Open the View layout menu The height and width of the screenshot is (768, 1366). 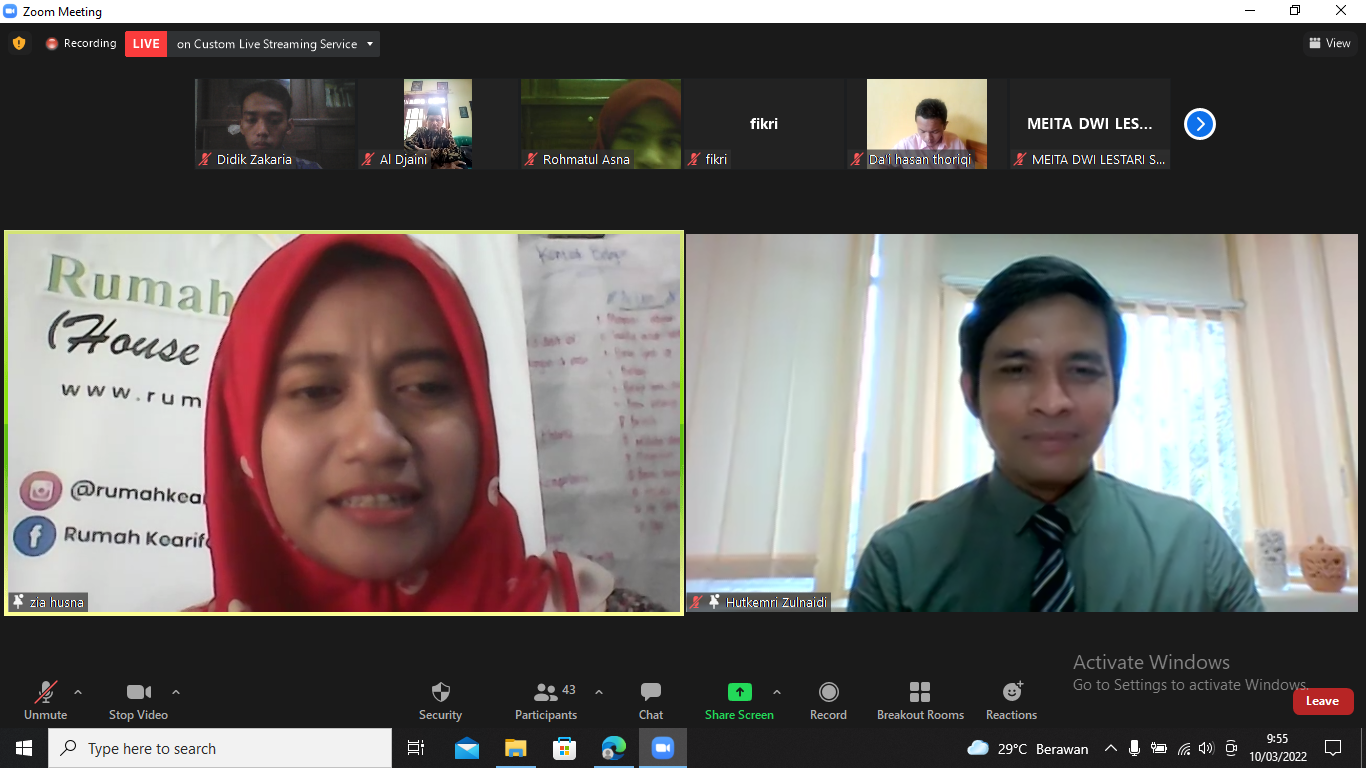(1330, 43)
